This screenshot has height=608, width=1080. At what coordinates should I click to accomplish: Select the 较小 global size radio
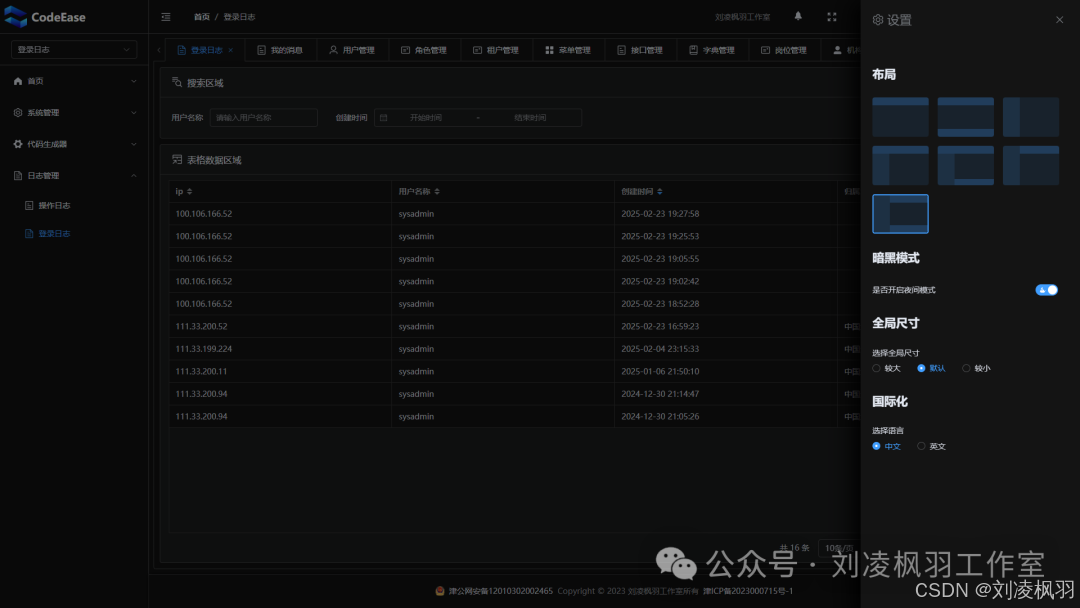966,368
